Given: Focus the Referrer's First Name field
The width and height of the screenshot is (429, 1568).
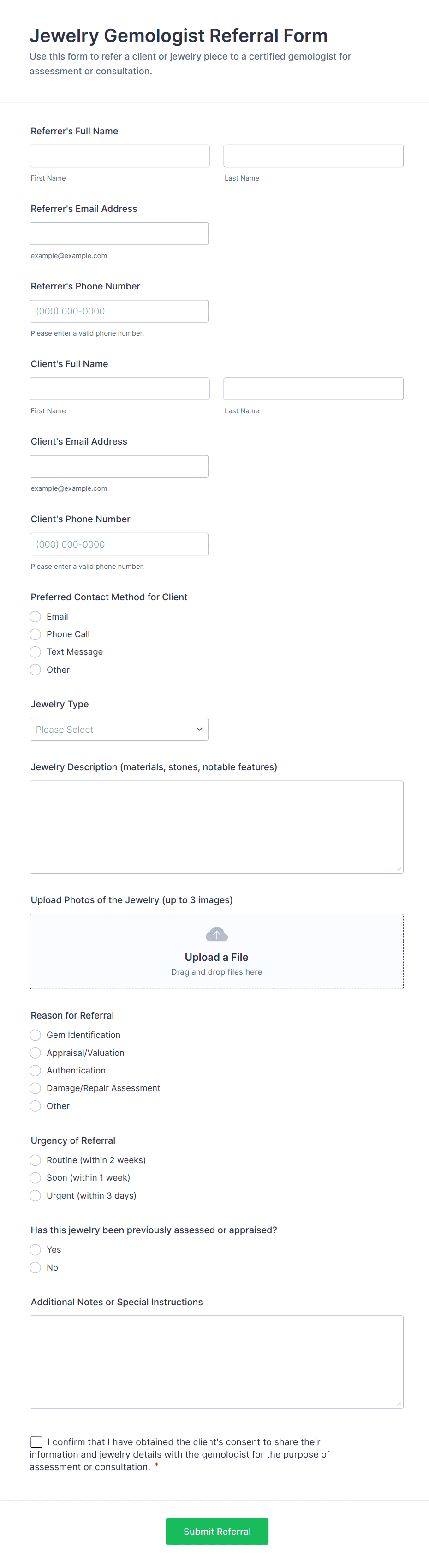Looking at the screenshot, I should point(119,156).
